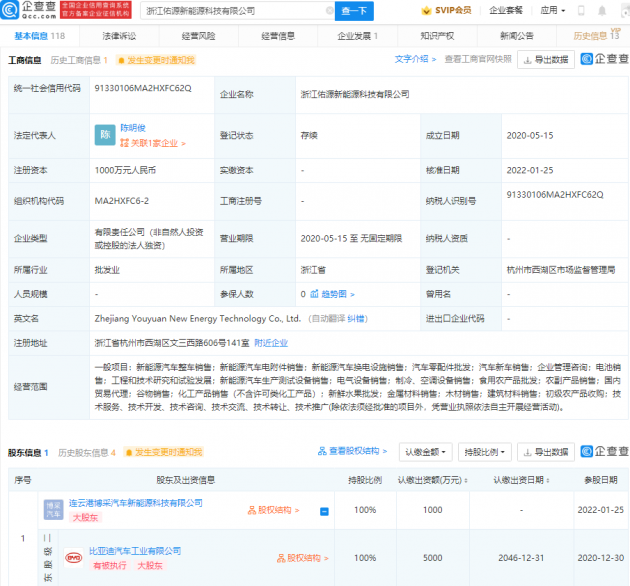Switch to the 新闻公告 tab

pyautogui.click(x=517, y=36)
